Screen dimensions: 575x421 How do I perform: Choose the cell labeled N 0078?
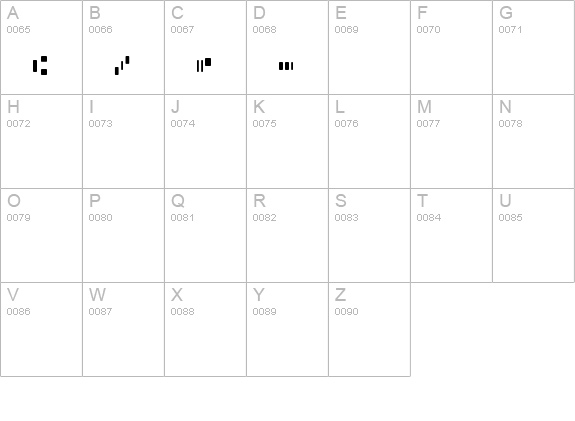click(x=534, y=142)
